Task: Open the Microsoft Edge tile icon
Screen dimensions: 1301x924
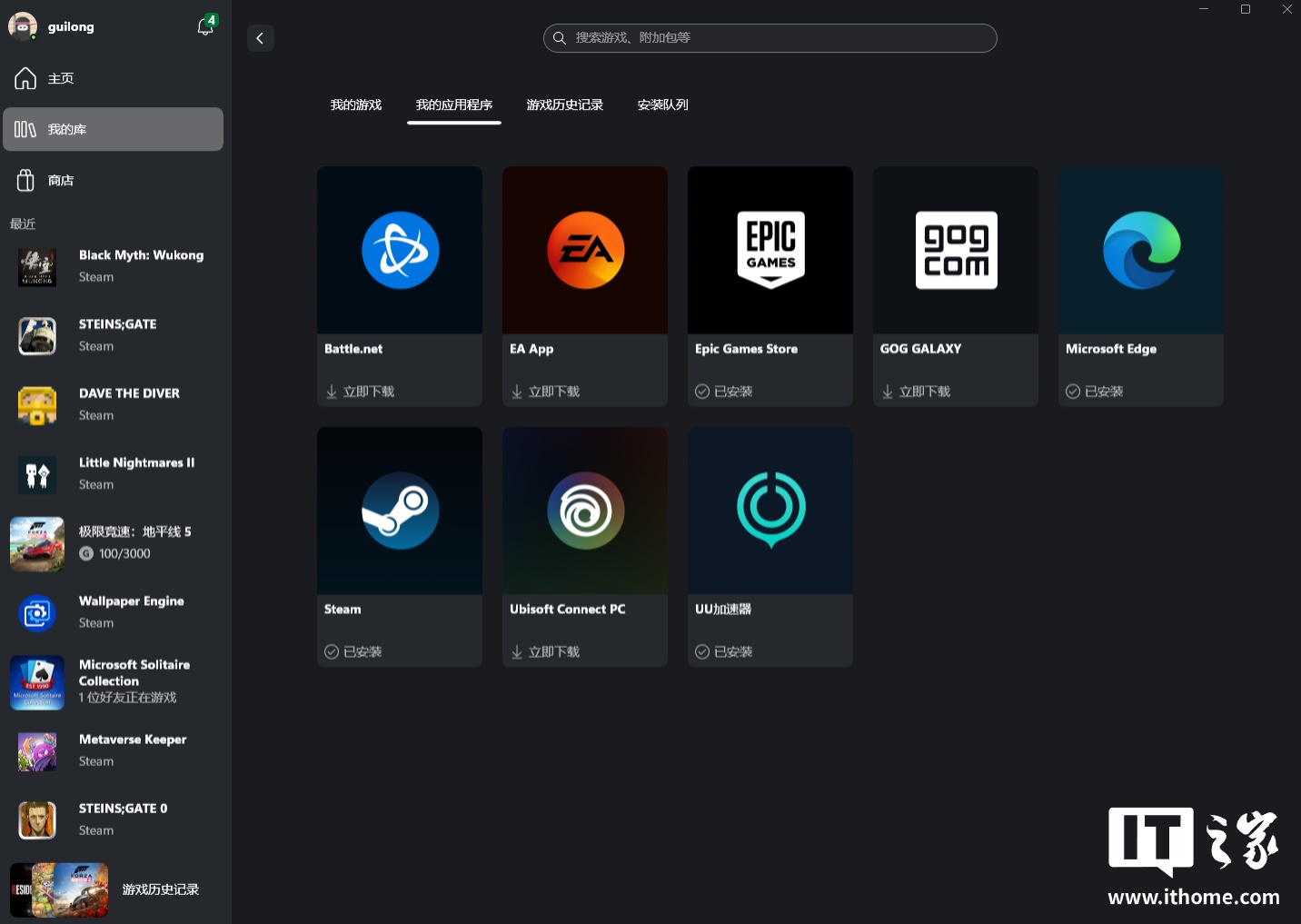Action: [1141, 250]
